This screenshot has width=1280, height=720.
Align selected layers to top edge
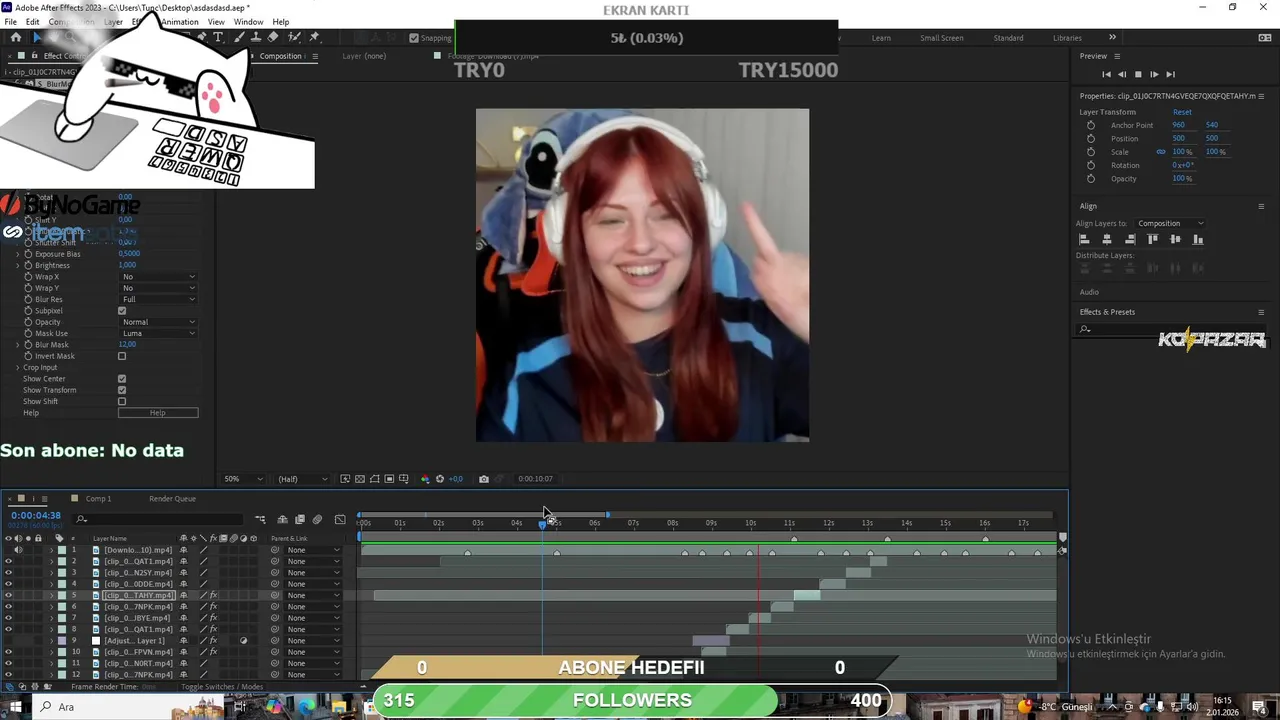pos(1153,239)
